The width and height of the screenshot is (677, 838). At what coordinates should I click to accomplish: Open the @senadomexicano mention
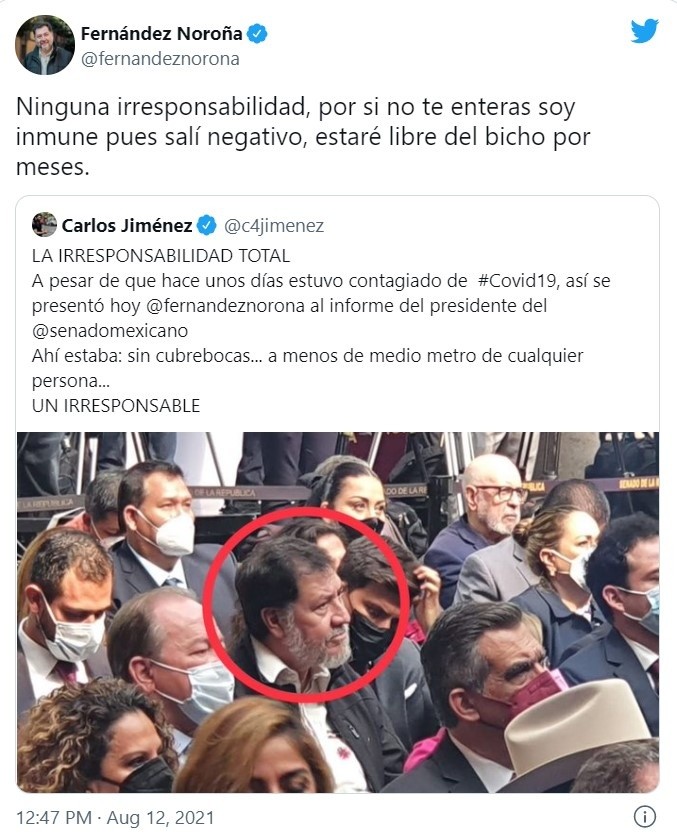[110, 331]
